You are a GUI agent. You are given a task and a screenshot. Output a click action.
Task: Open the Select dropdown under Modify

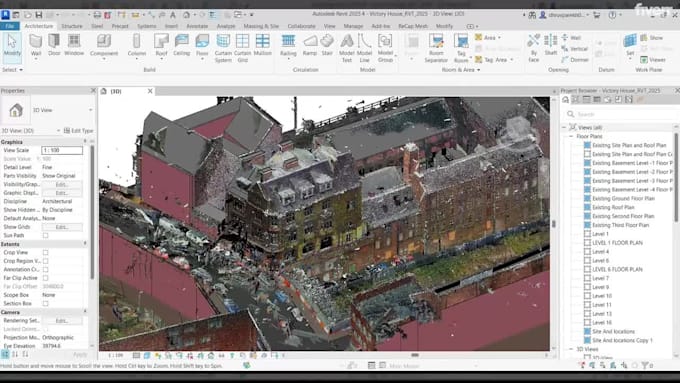tap(12, 69)
